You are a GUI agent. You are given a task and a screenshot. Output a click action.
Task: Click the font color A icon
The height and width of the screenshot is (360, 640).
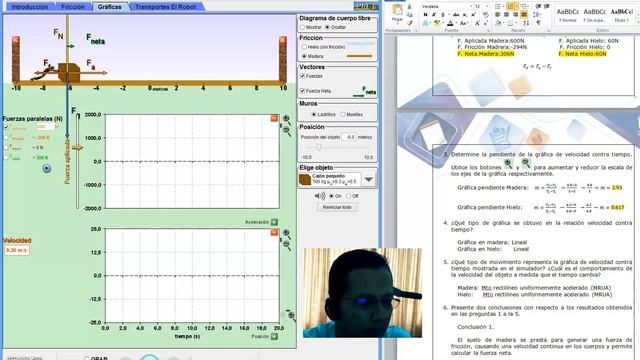pyautogui.click(x=450, y=24)
